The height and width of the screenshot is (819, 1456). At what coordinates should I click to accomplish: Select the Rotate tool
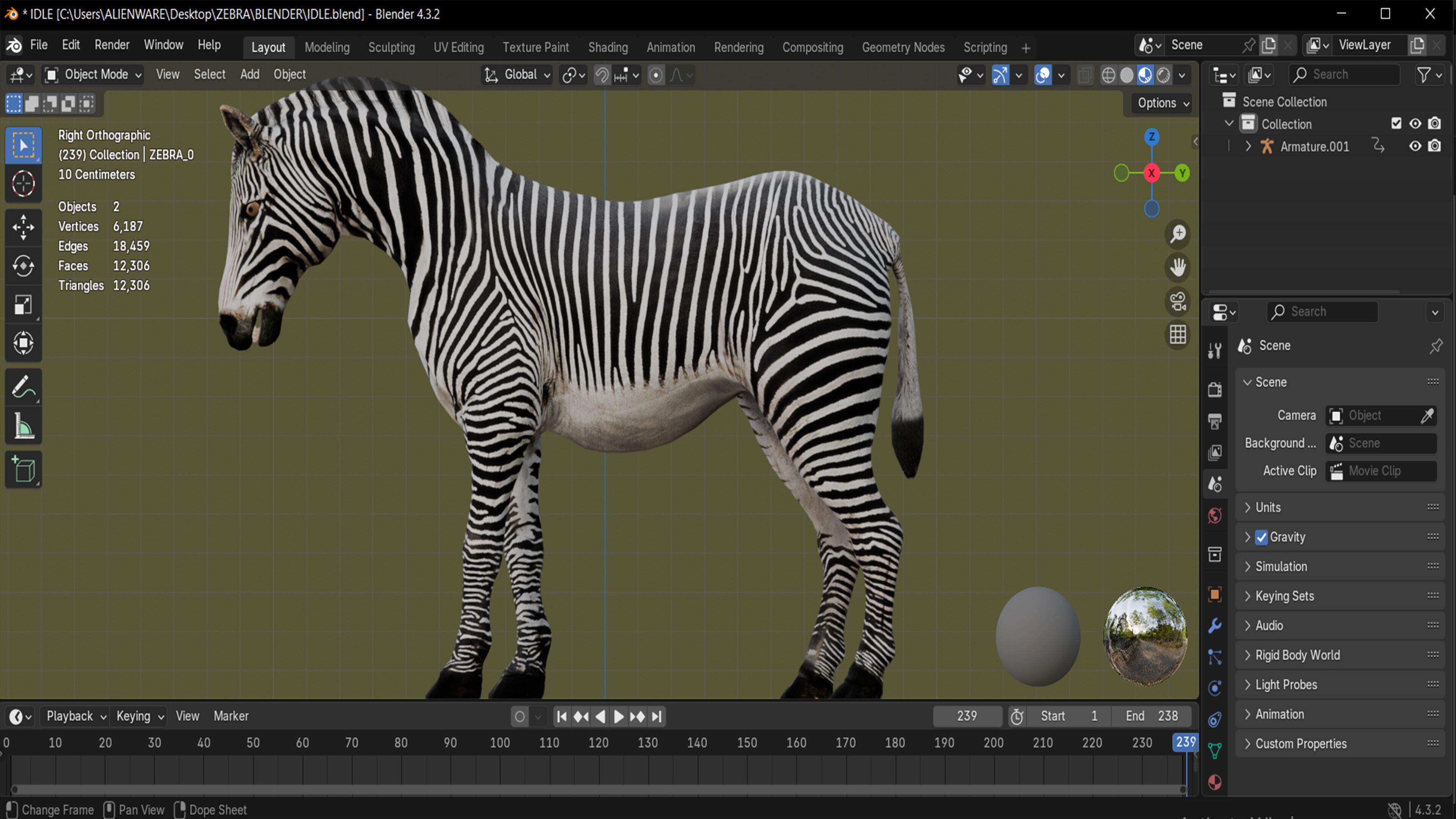tap(23, 266)
